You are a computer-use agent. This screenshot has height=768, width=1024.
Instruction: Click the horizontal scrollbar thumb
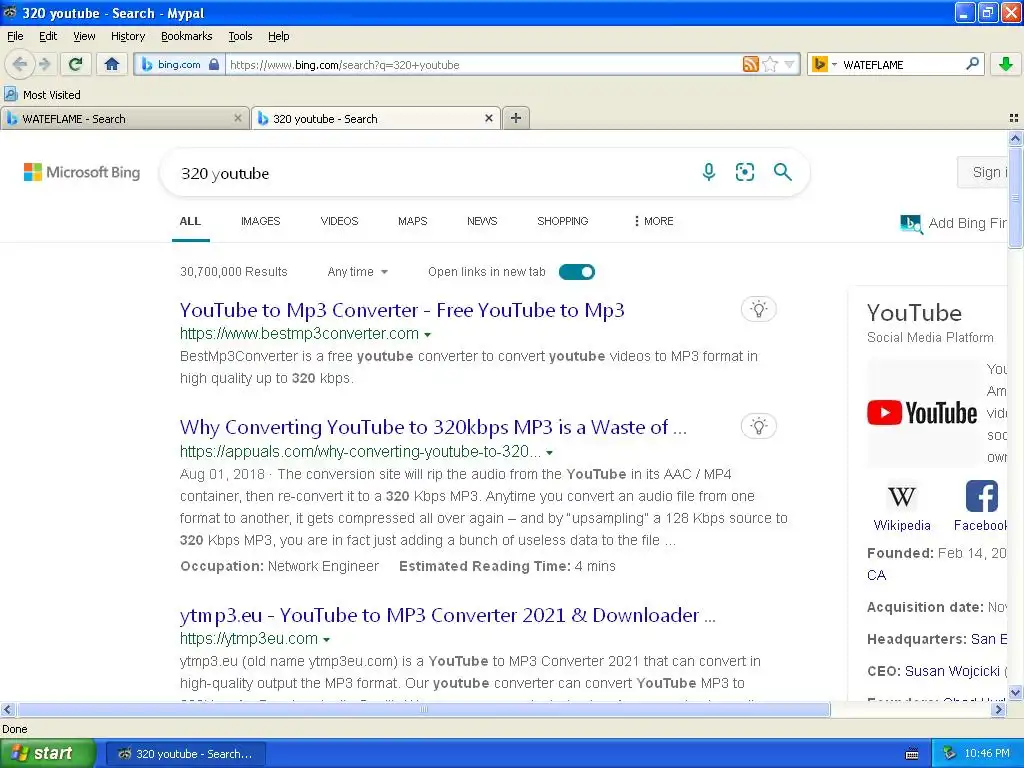click(x=423, y=709)
